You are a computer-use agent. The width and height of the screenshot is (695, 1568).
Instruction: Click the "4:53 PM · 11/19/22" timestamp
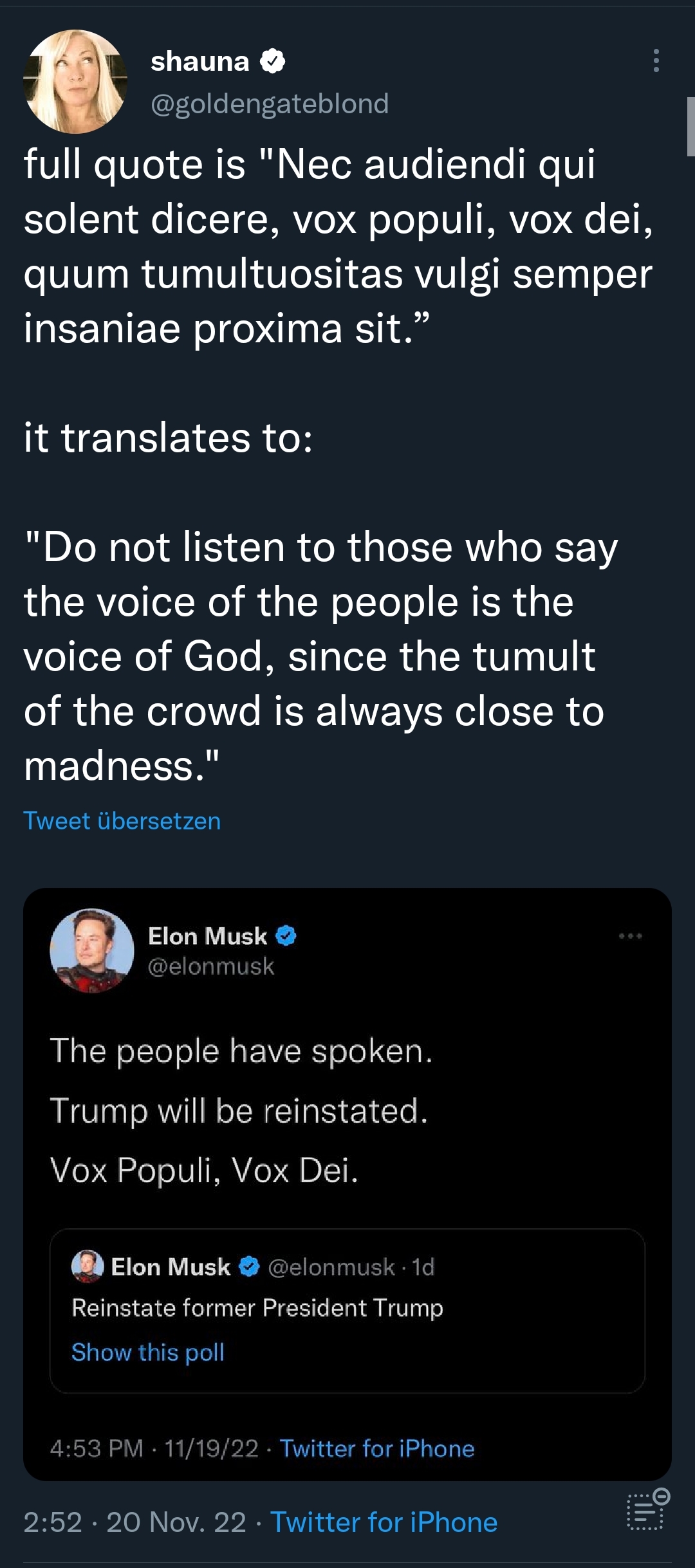coord(154,1448)
